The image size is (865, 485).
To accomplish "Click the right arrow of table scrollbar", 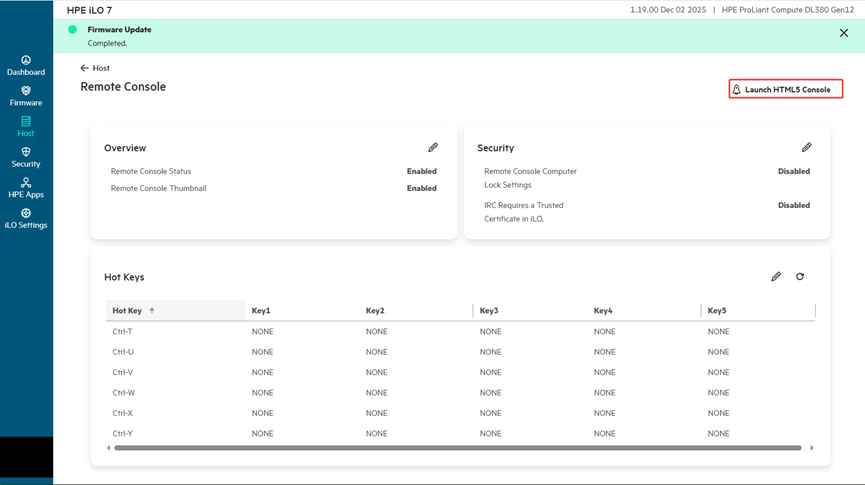I will pyautogui.click(x=812, y=448).
